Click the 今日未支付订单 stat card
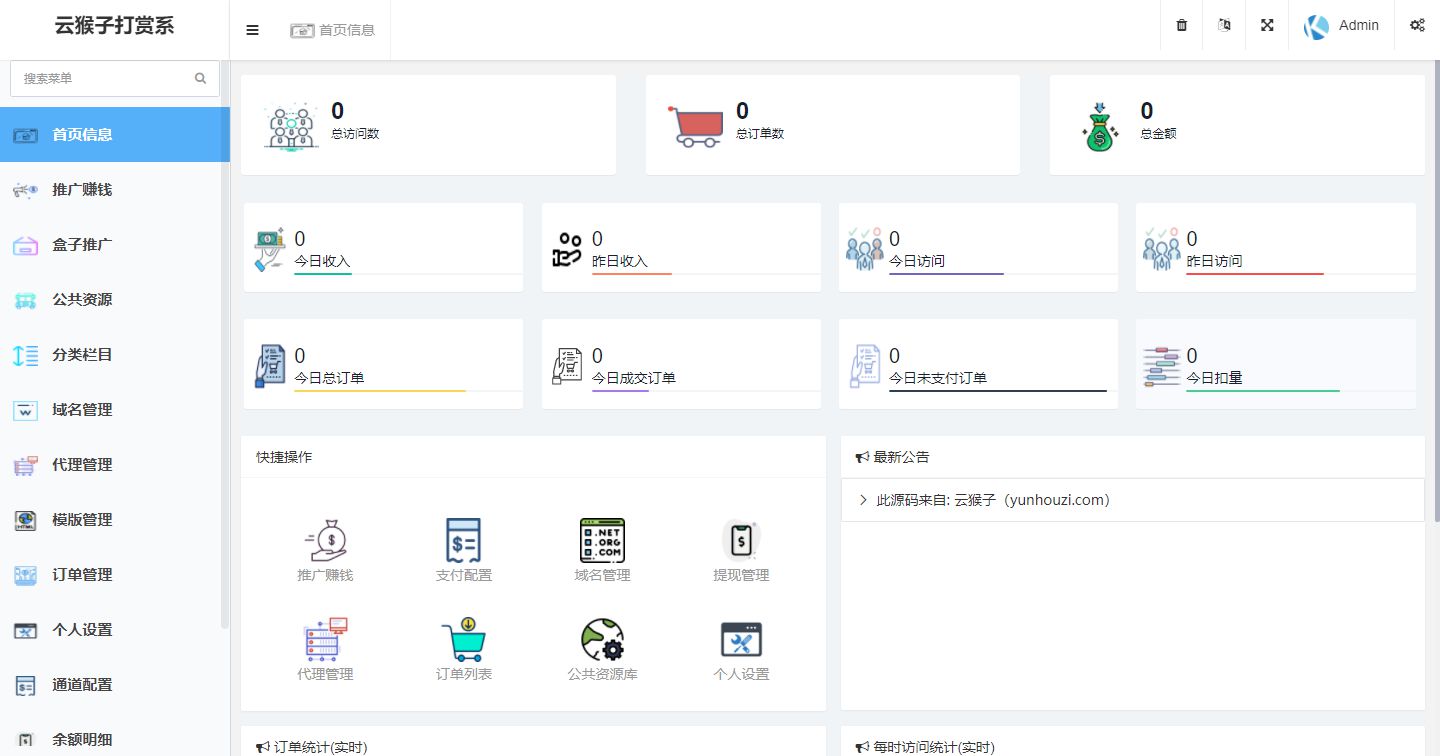 pos(978,364)
